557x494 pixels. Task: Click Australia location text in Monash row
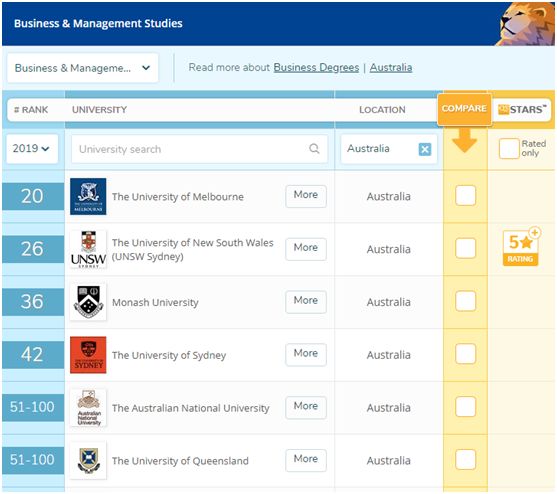389,302
